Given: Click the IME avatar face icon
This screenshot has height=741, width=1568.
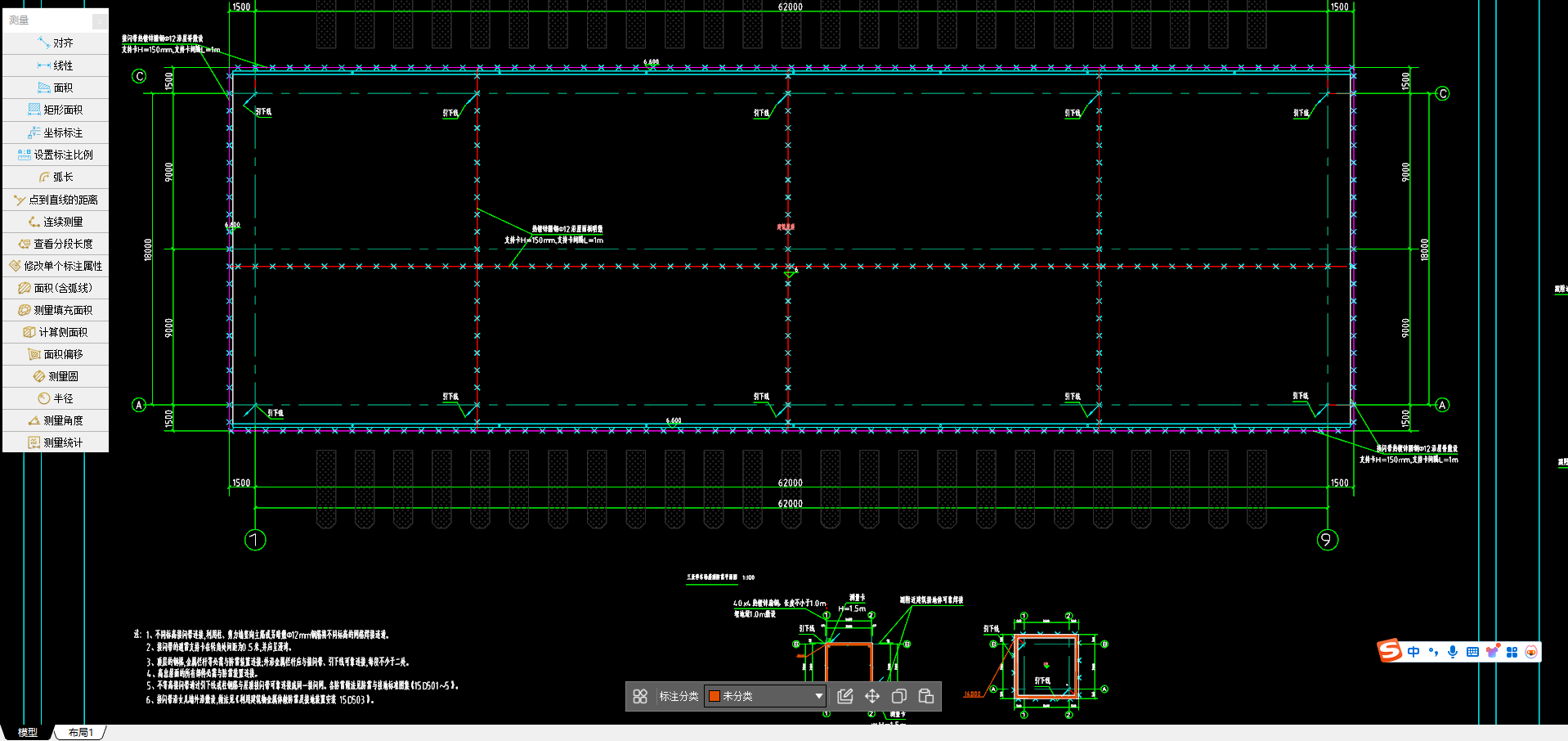Looking at the screenshot, I should tap(1531, 652).
